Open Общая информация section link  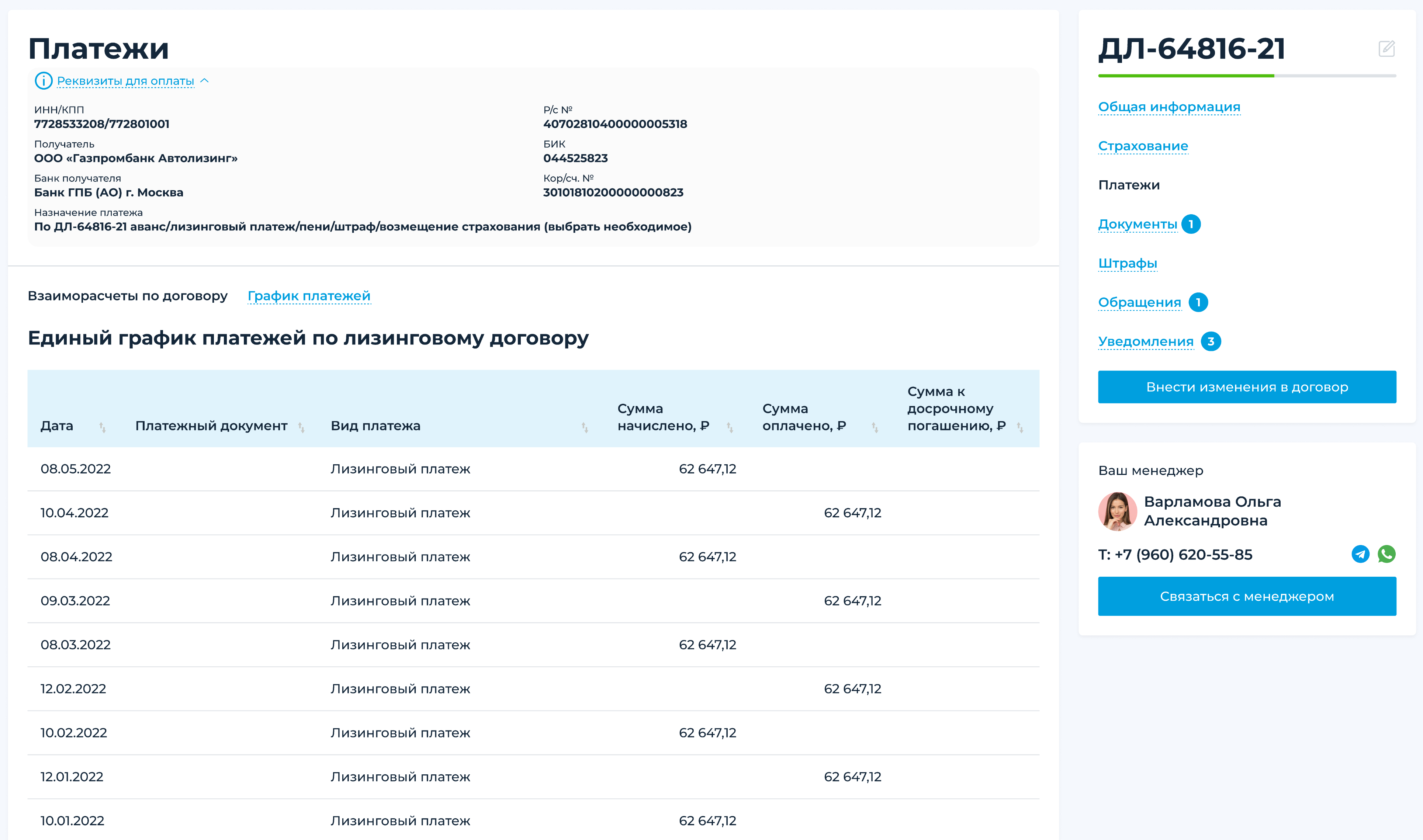pos(1169,107)
